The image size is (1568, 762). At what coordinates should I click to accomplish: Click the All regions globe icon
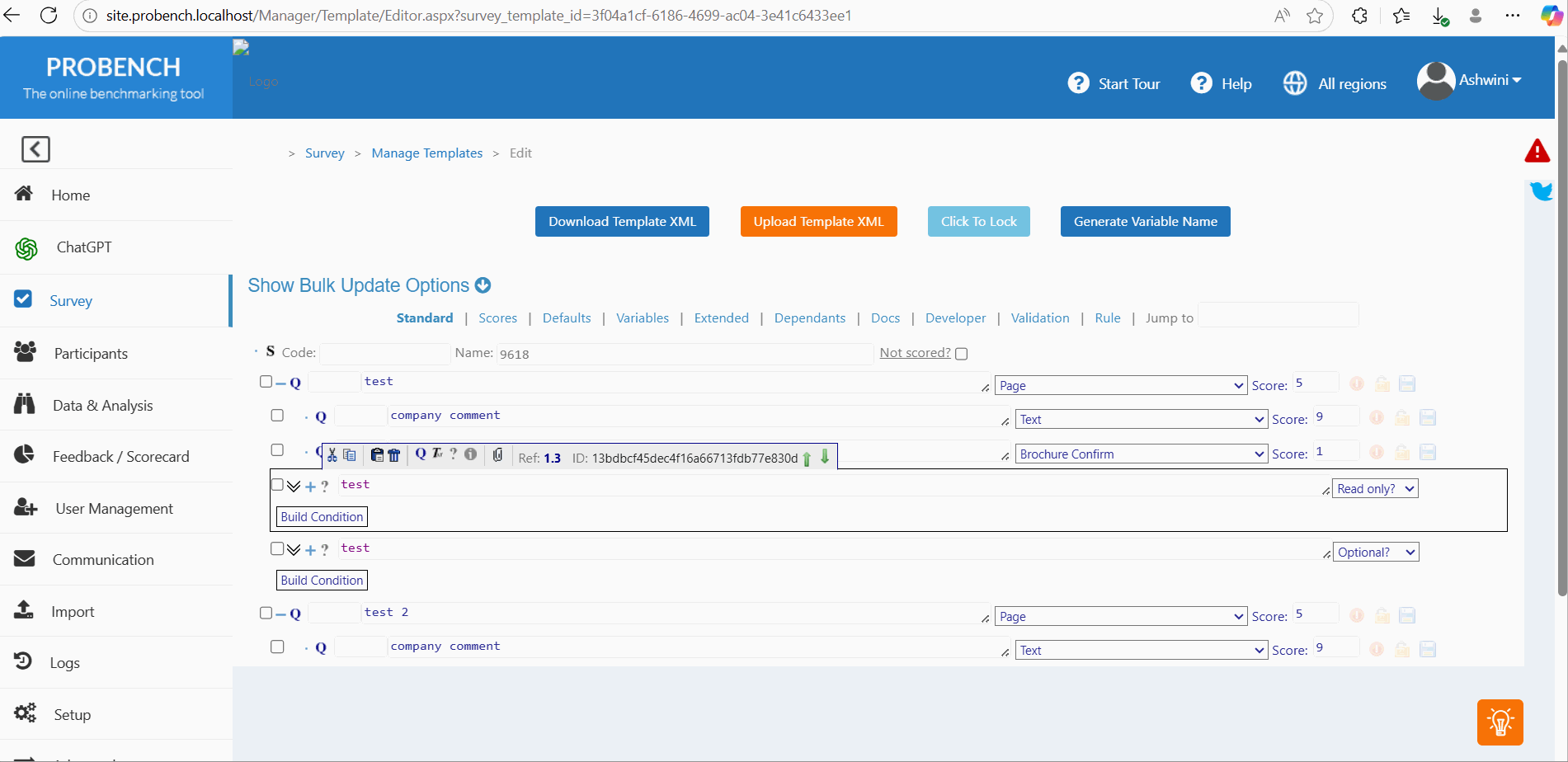pos(1295,83)
